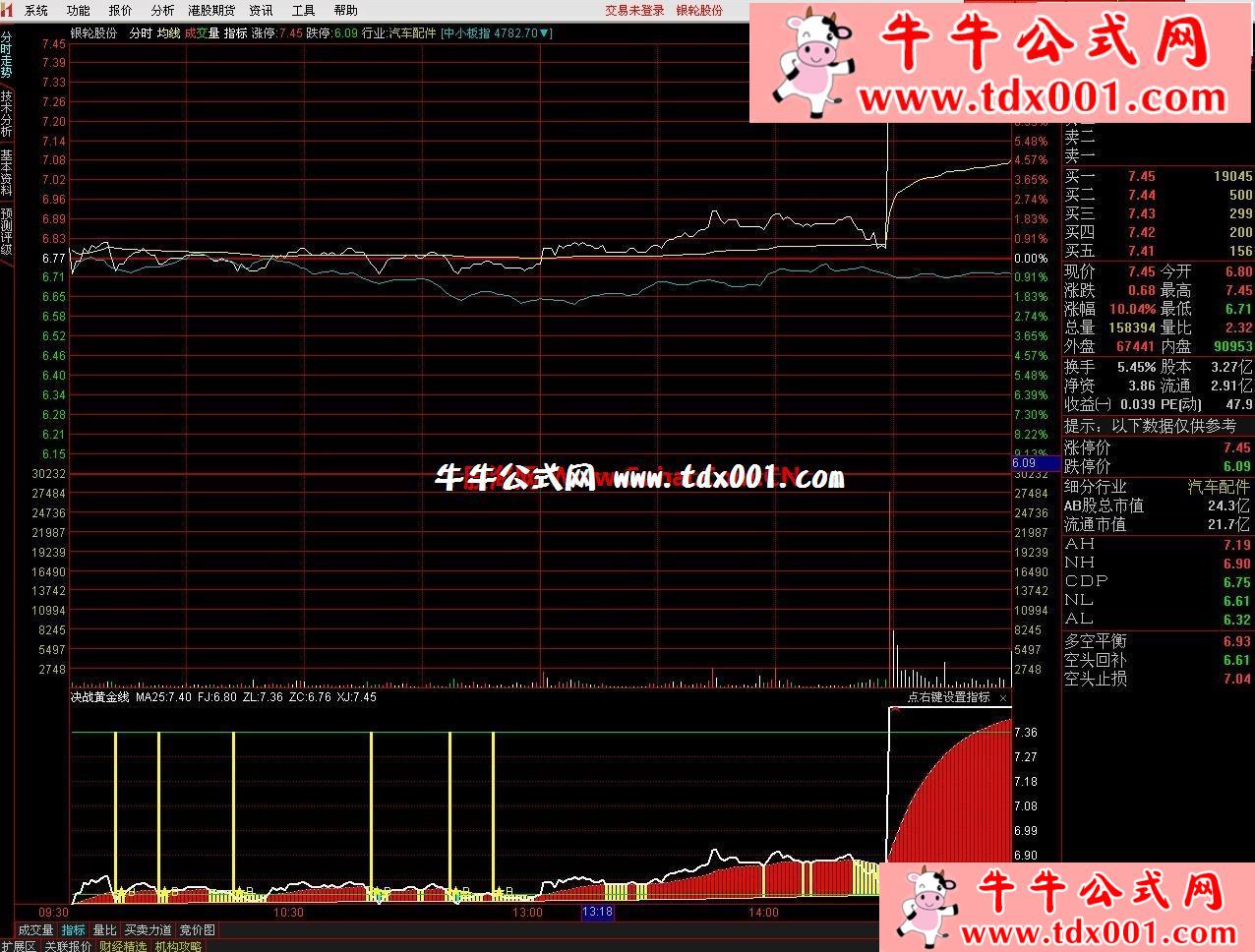Open the 竞价图 tab
Viewport: 1255px width, 952px height.
(x=197, y=930)
